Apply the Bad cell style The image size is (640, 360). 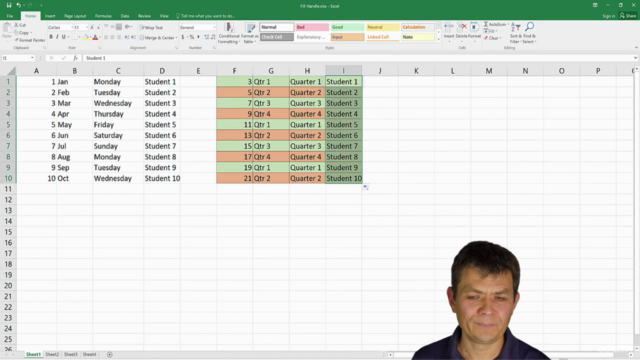coord(312,27)
